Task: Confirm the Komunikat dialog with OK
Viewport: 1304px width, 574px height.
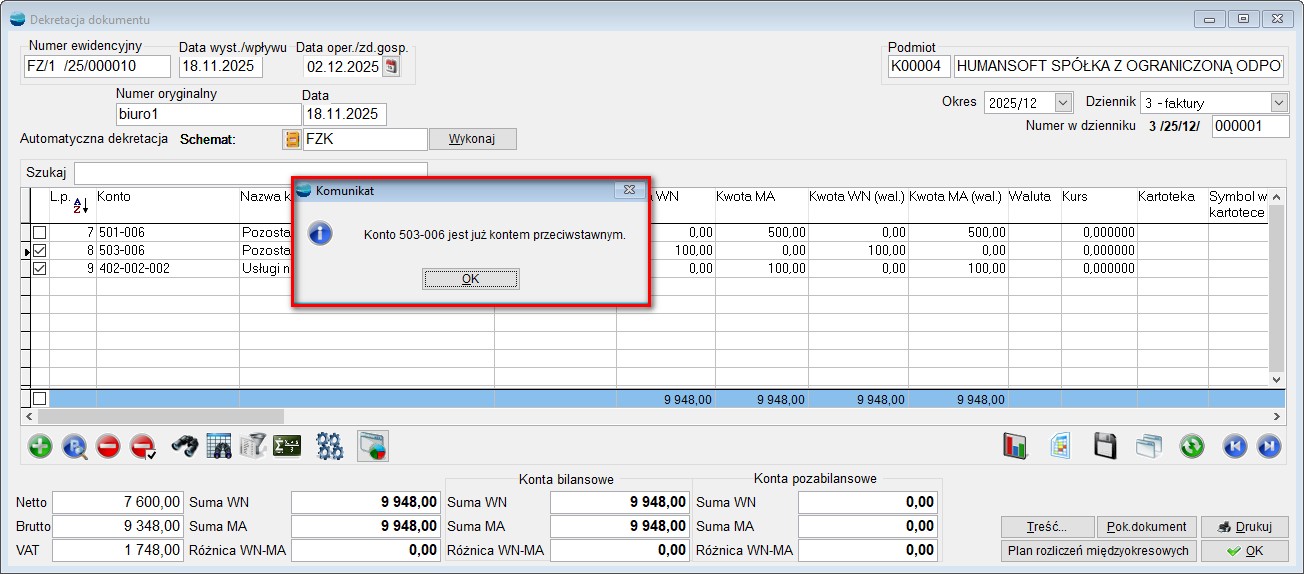Action: click(470, 279)
